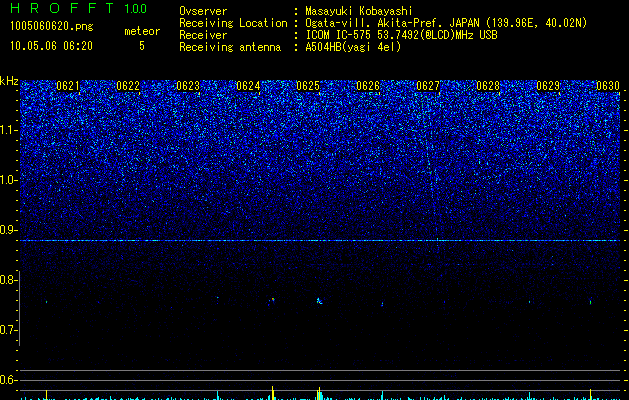Click the 0.9 kHz axis label
Image resolution: width=629 pixels, height=400 pixels.
point(8,230)
